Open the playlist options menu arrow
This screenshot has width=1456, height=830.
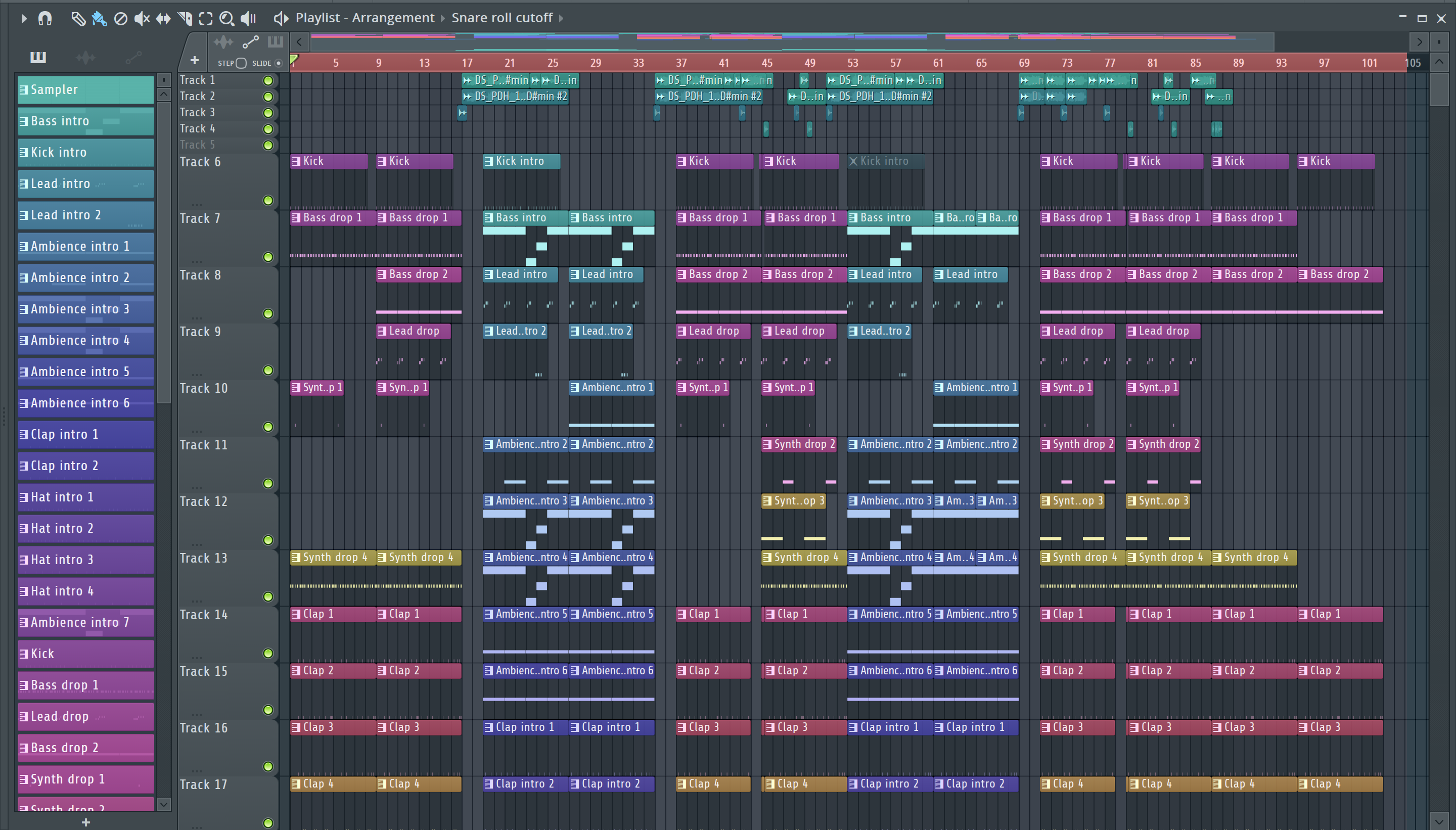tap(23, 19)
